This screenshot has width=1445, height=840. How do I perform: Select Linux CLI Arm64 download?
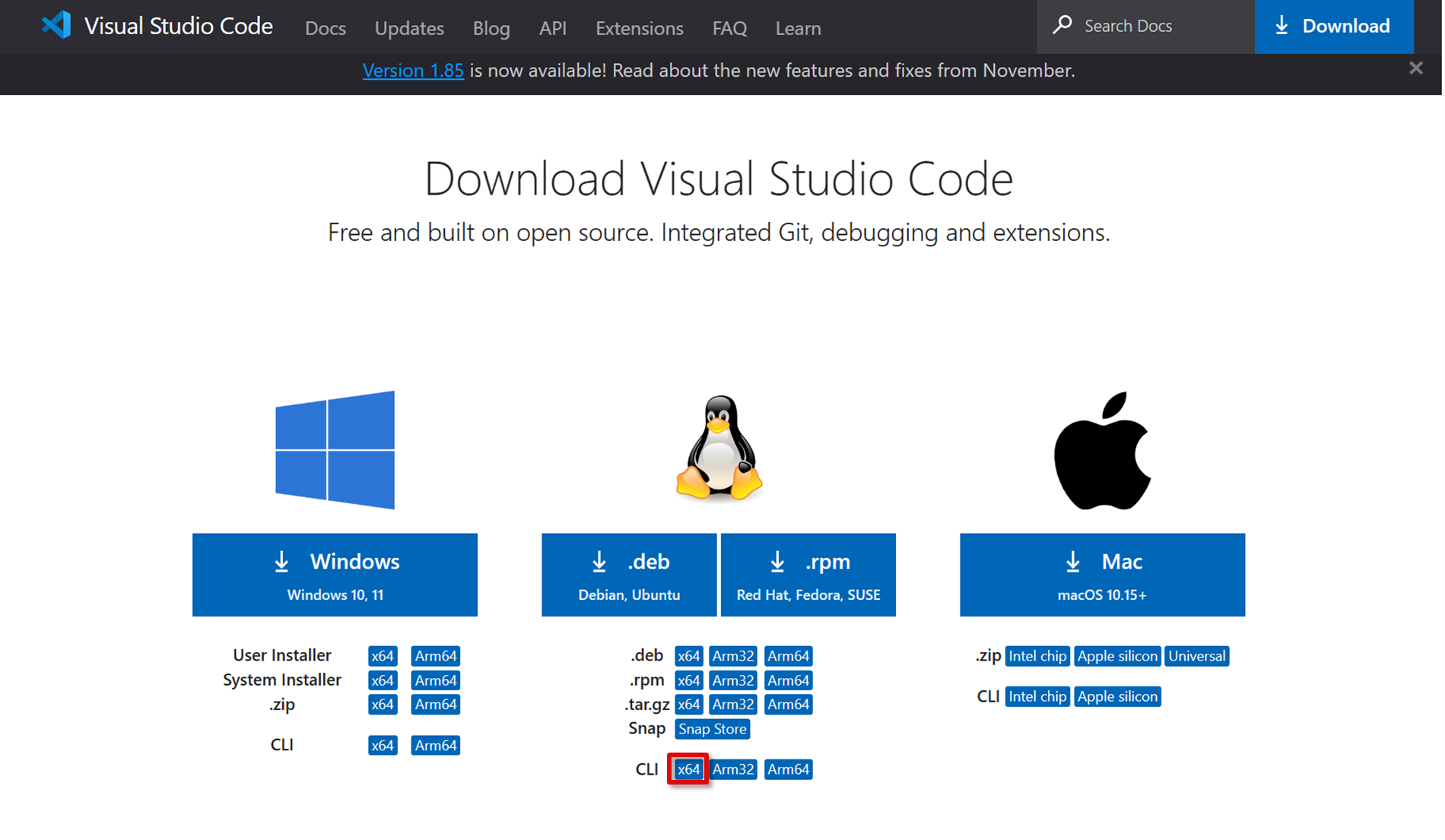788,769
